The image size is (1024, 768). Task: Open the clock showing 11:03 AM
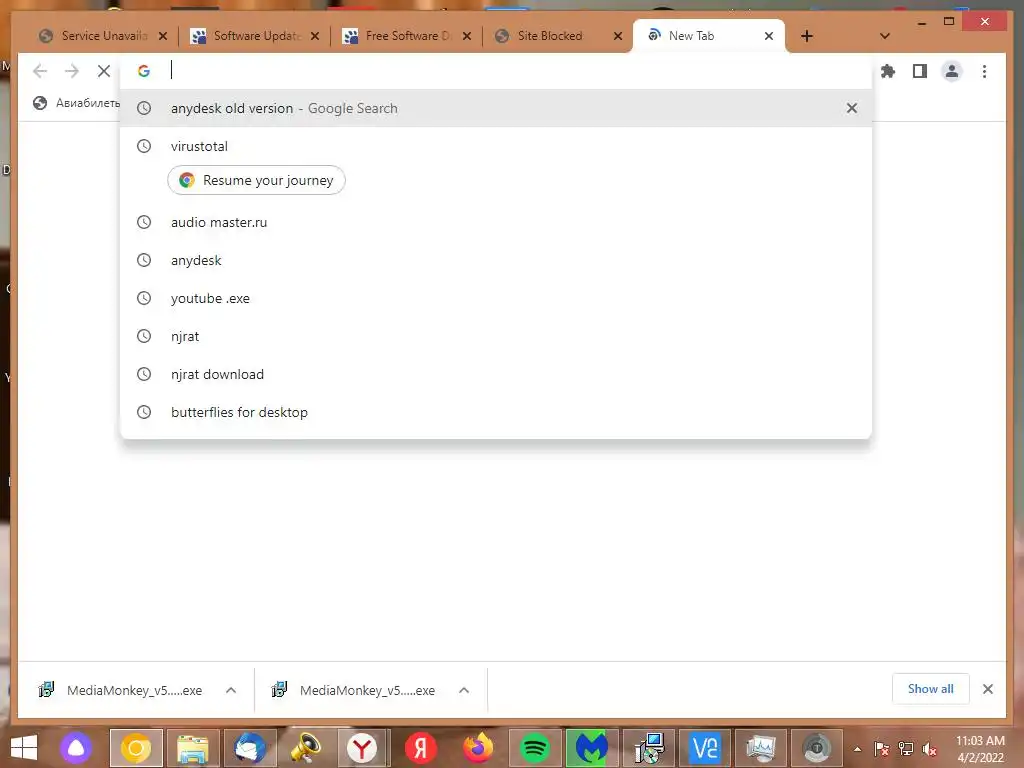[x=980, y=749]
